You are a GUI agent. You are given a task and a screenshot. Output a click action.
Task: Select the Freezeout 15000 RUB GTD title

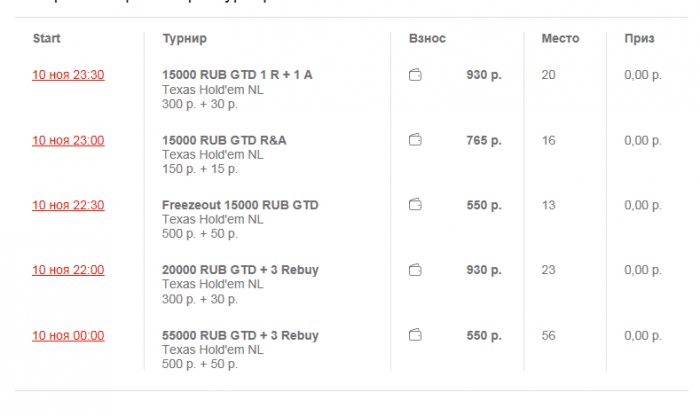240,205
